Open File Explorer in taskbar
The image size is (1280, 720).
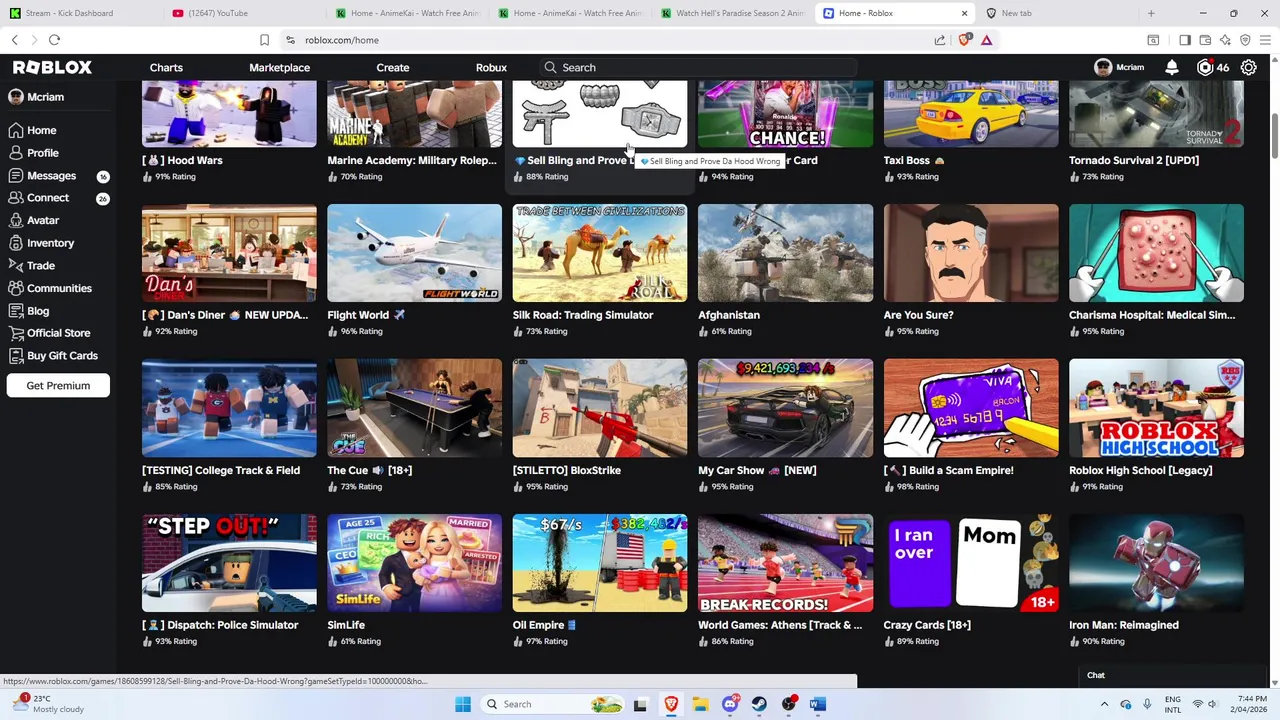click(x=700, y=704)
